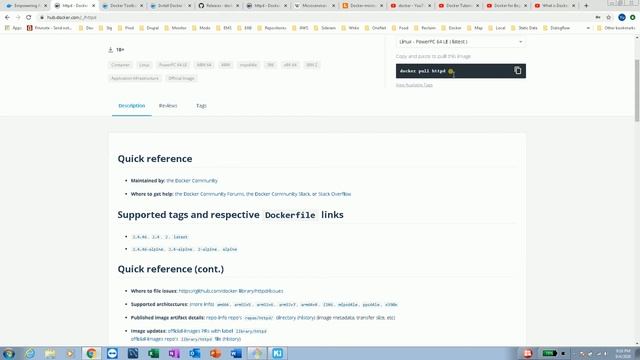Open the Apps shortcut in the bookmarks bar
640x360 pixels.
pos(13,28)
